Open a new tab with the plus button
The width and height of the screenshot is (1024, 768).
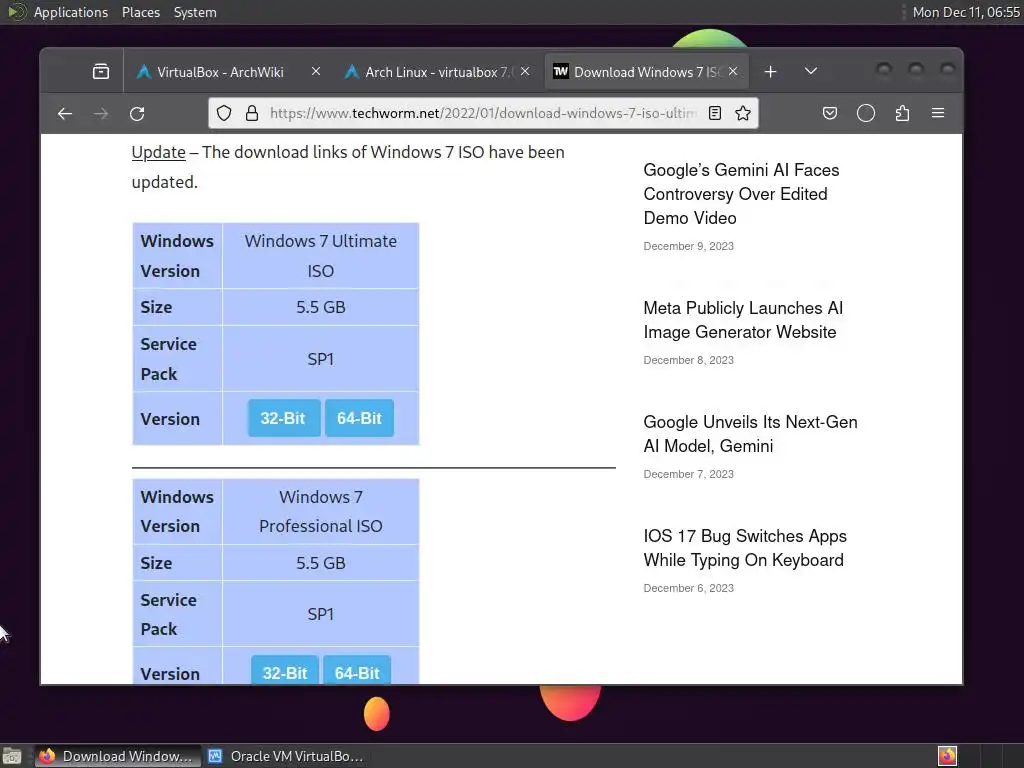pos(771,71)
